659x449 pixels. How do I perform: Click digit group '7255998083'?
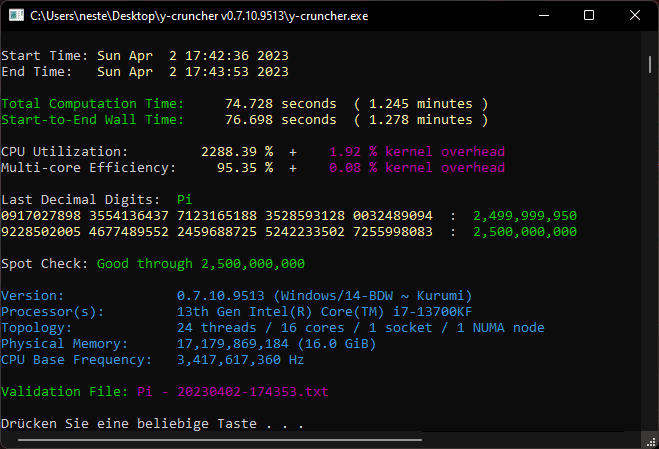tap(393, 231)
